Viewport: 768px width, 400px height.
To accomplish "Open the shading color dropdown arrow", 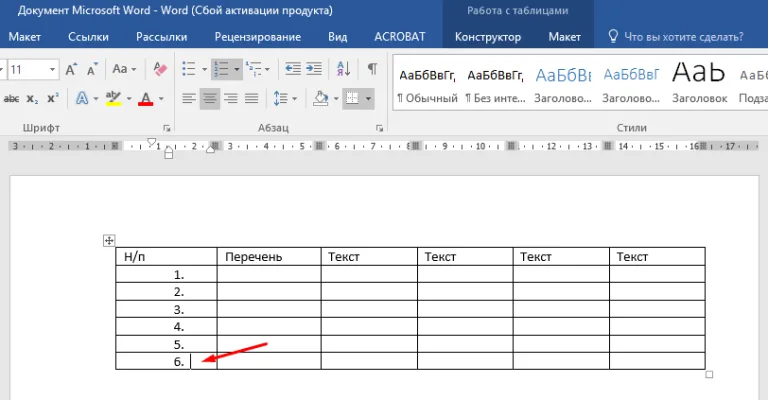I will [x=336, y=99].
